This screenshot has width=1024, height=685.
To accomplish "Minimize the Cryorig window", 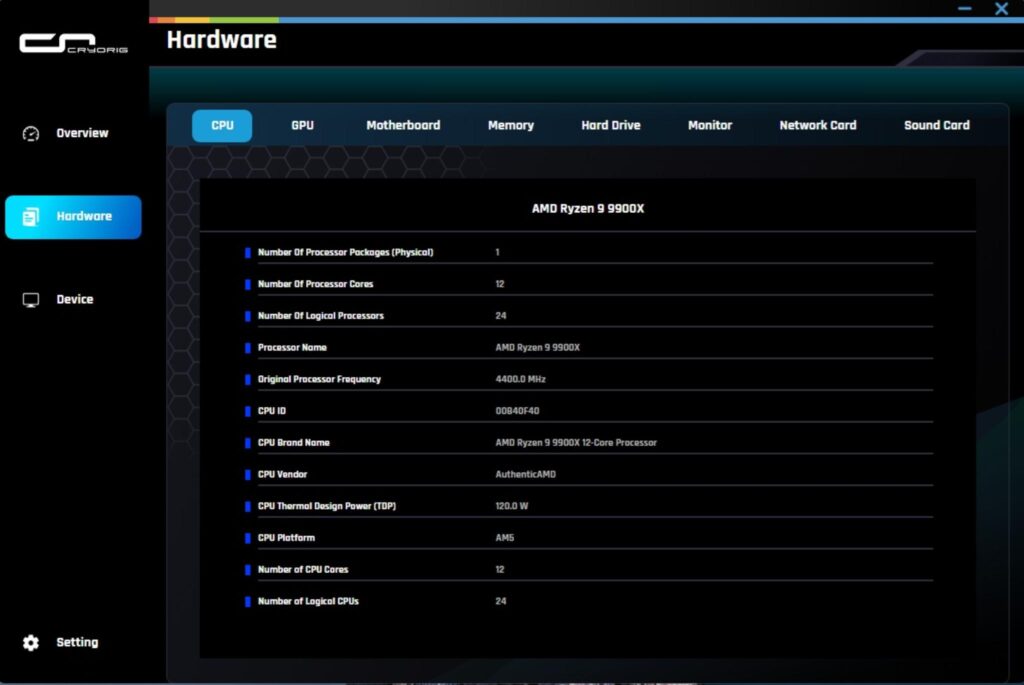I will click(x=965, y=8).
